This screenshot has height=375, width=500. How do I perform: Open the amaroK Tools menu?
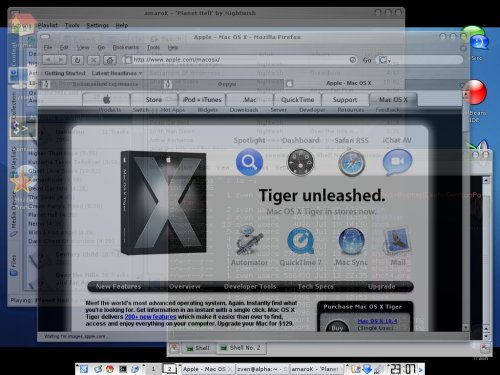tap(72, 25)
